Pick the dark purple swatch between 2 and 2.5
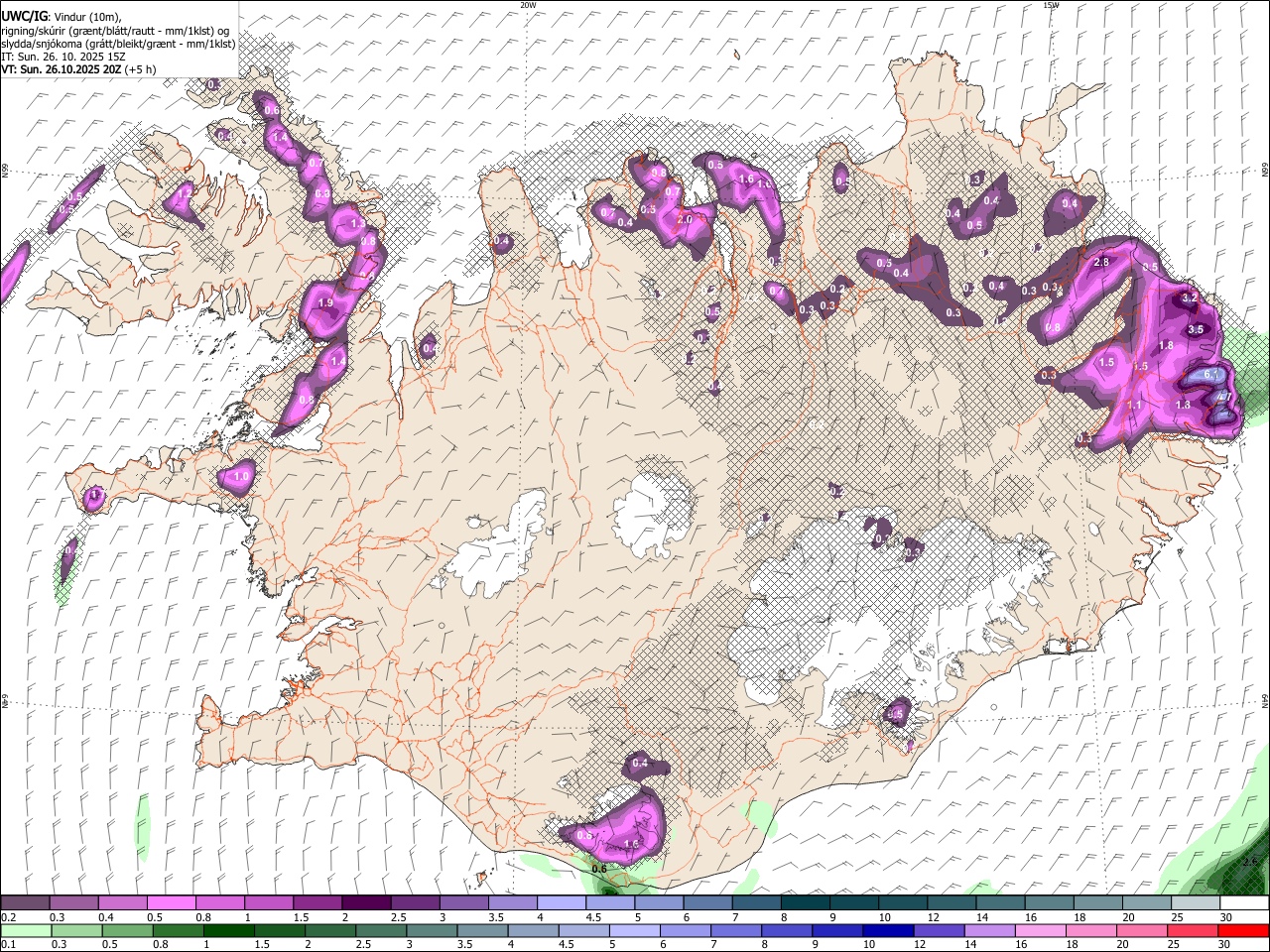 tap(366, 903)
